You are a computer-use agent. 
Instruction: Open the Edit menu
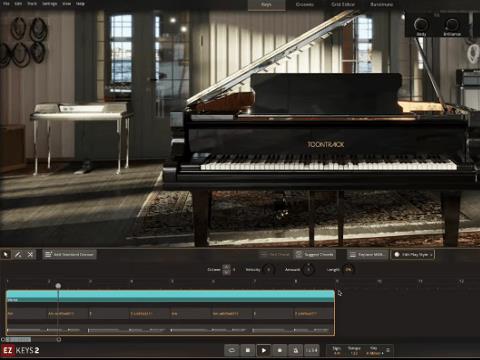click(18, 4)
